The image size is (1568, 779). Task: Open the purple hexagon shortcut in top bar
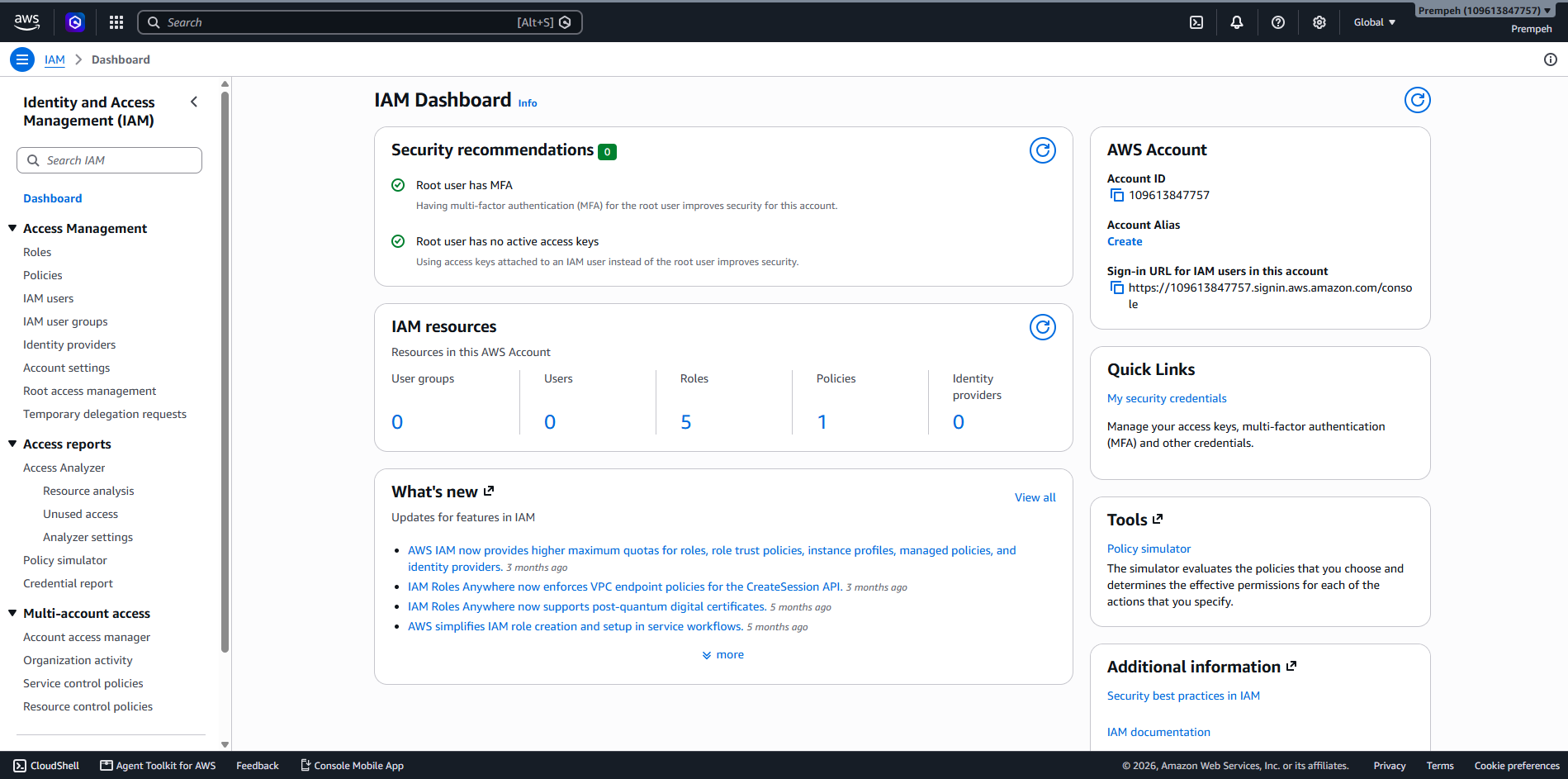pos(75,22)
